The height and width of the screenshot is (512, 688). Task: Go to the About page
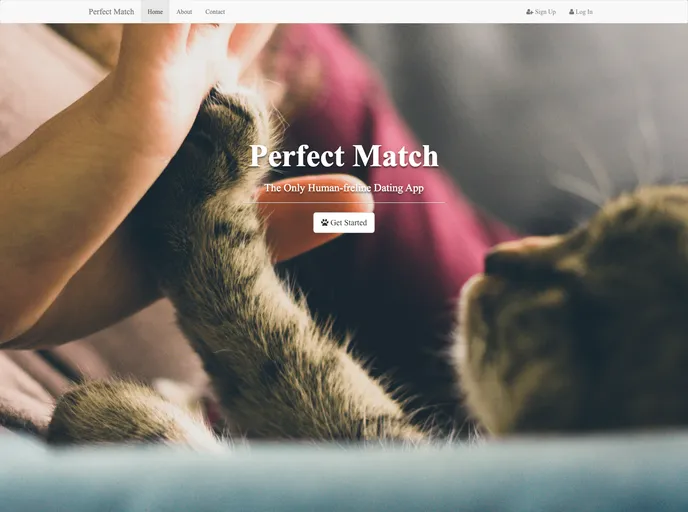point(184,12)
